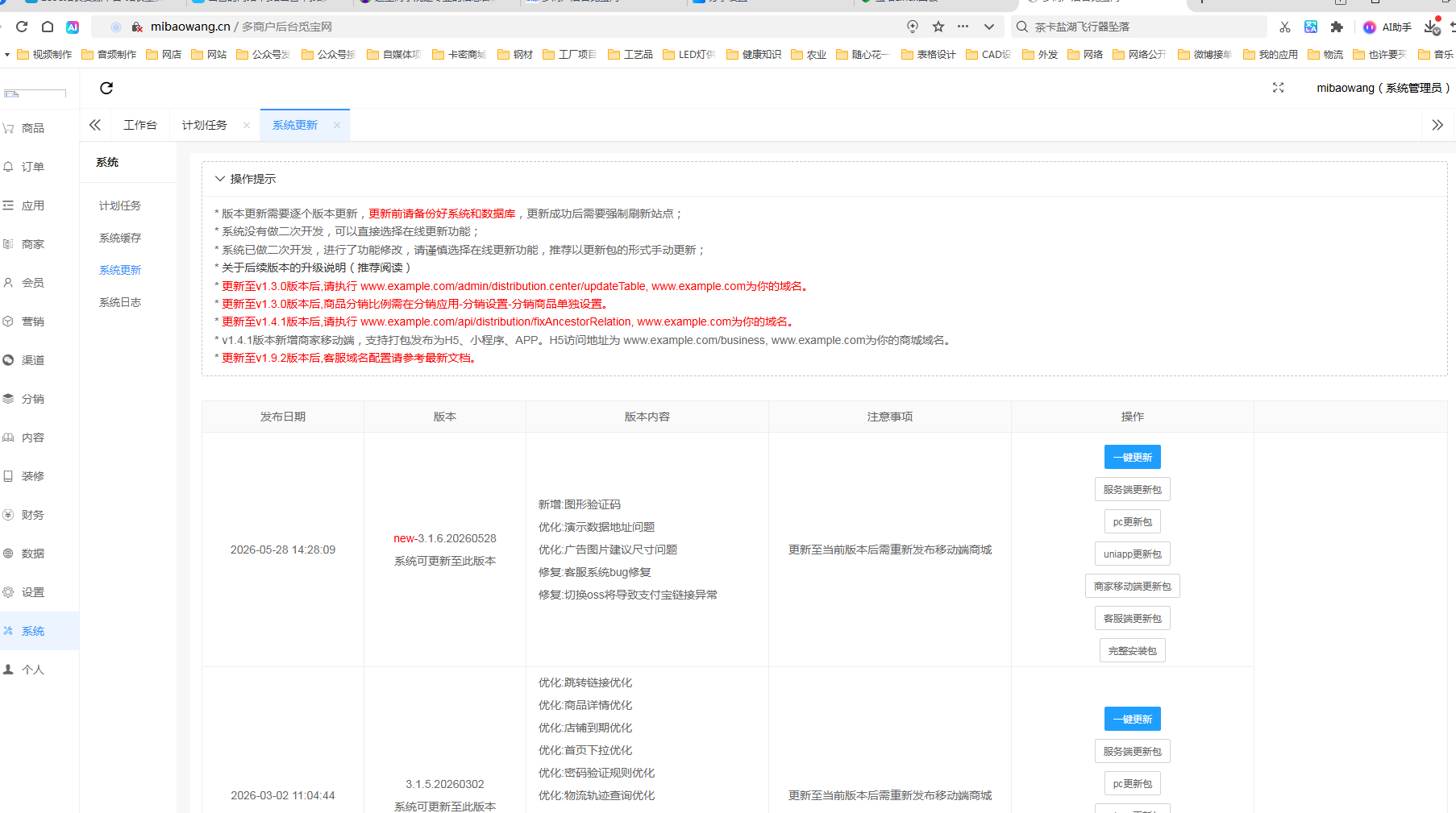Click release date 2026-05-28 14:28:09
Viewport: 1456px width, 813px height.
283,550
